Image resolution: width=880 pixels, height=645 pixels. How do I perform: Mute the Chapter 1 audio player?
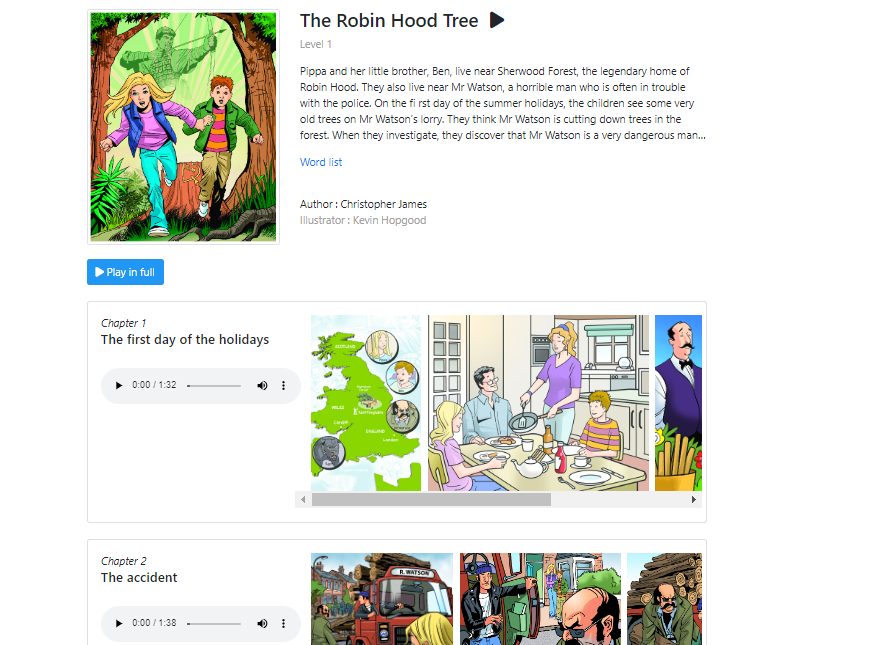point(262,386)
